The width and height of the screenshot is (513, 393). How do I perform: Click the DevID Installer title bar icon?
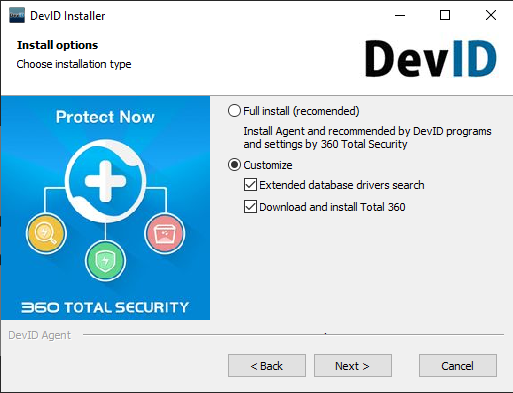pos(17,15)
